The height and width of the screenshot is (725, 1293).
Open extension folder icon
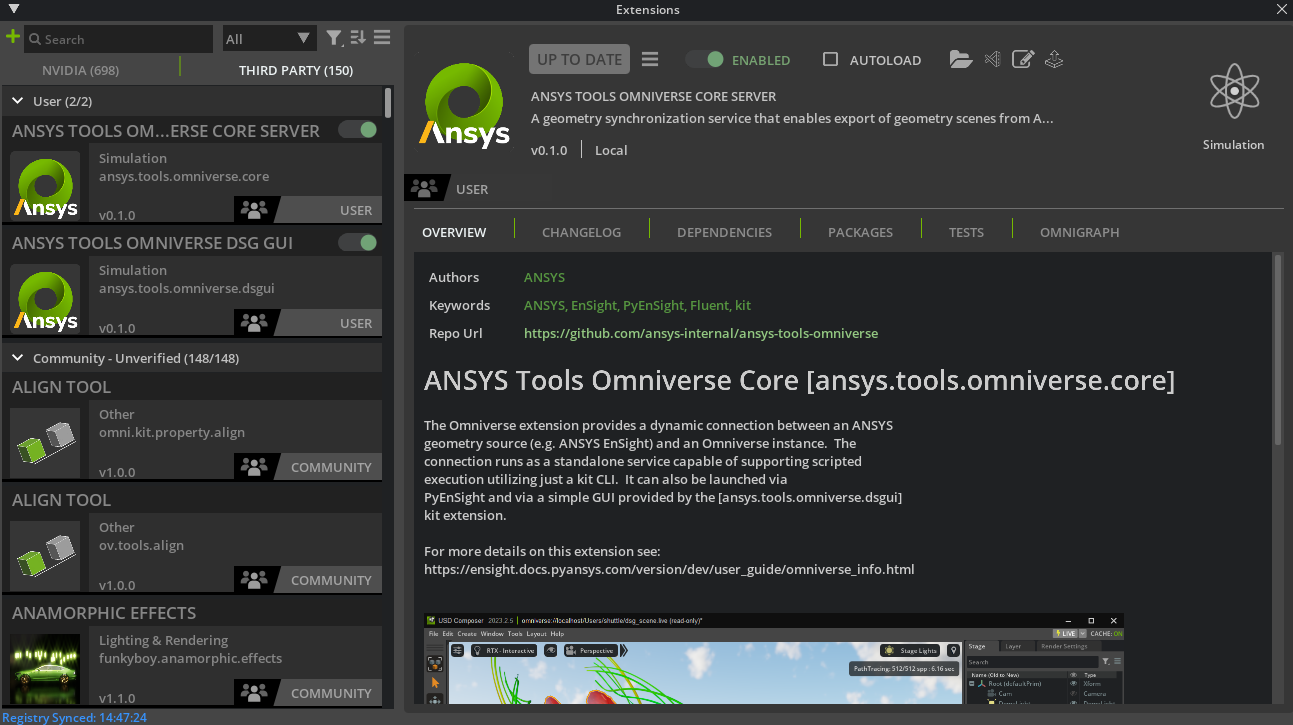(961, 59)
